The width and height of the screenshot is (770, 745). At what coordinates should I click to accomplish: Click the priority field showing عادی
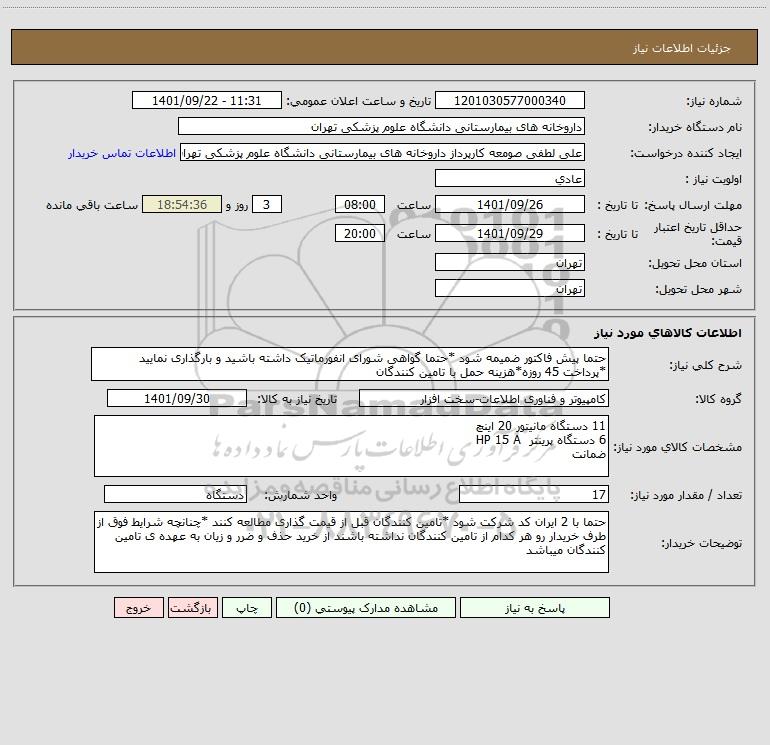[510, 178]
